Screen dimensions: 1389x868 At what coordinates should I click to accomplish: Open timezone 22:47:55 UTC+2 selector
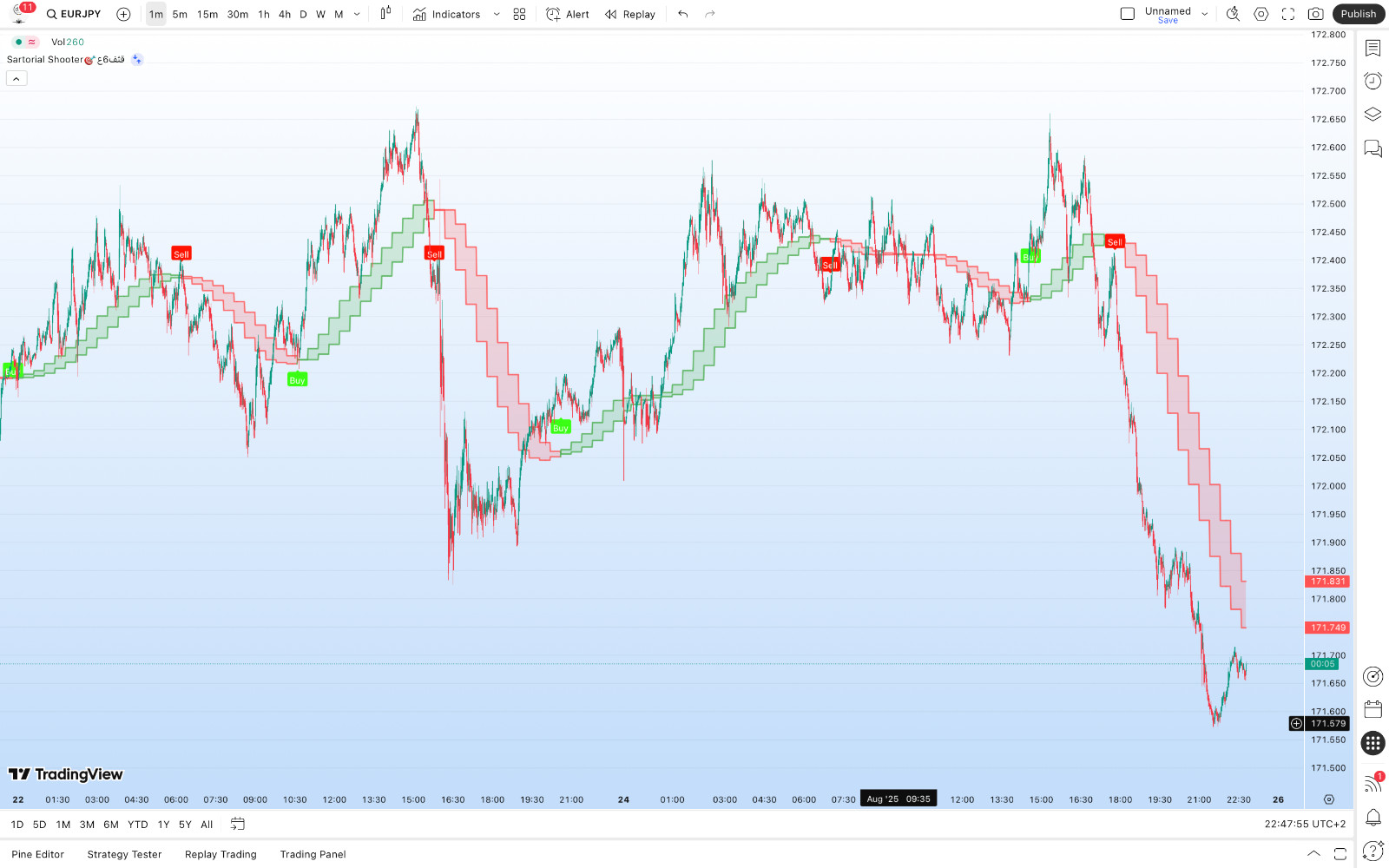click(1305, 825)
